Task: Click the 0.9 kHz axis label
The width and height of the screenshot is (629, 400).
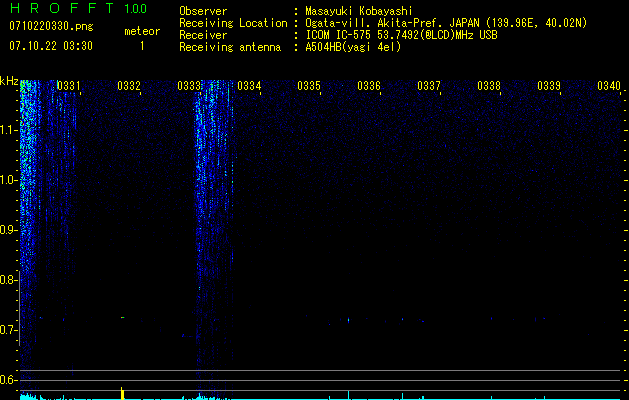Action: pyautogui.click(x=8, y=230)
